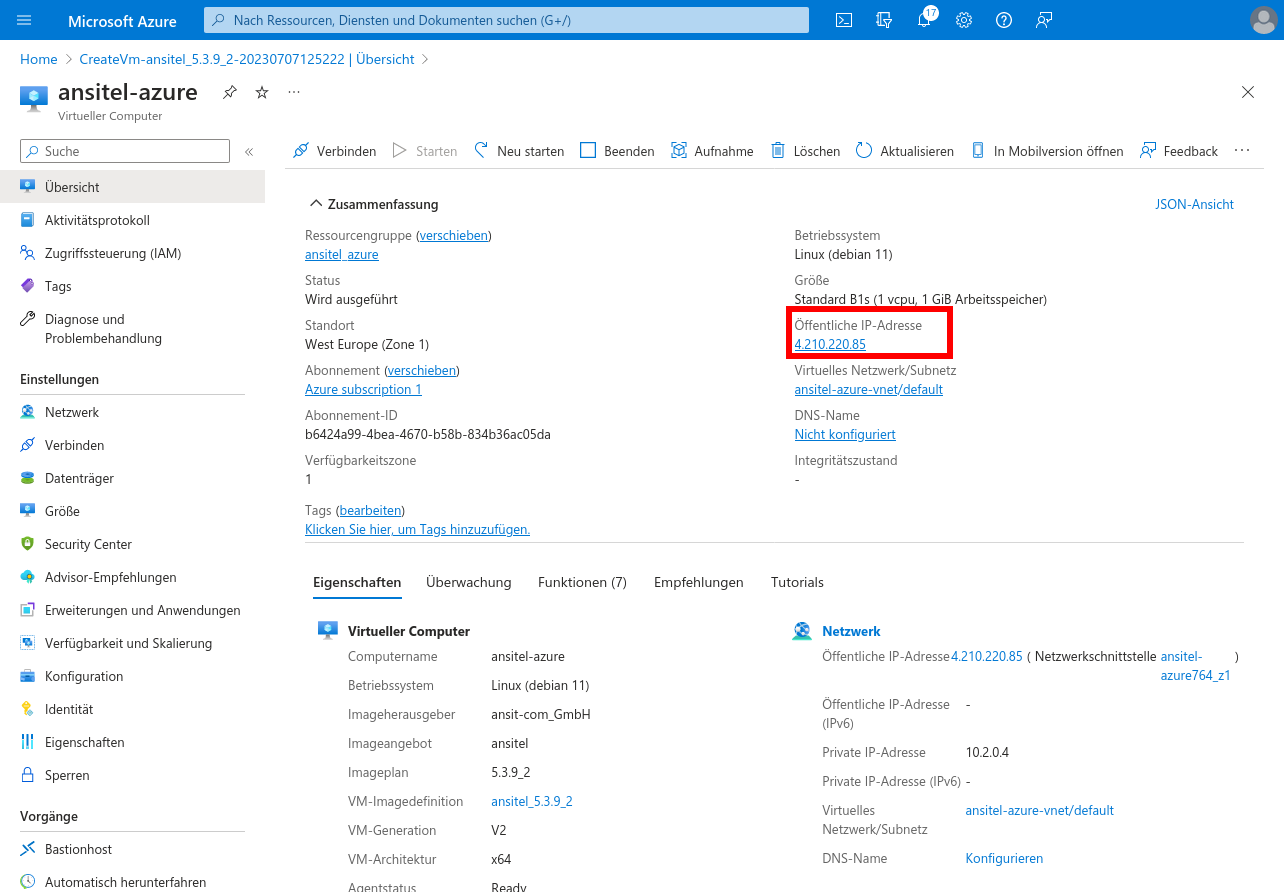Click Neu starten to restart the VM

(x=519, y=151)
